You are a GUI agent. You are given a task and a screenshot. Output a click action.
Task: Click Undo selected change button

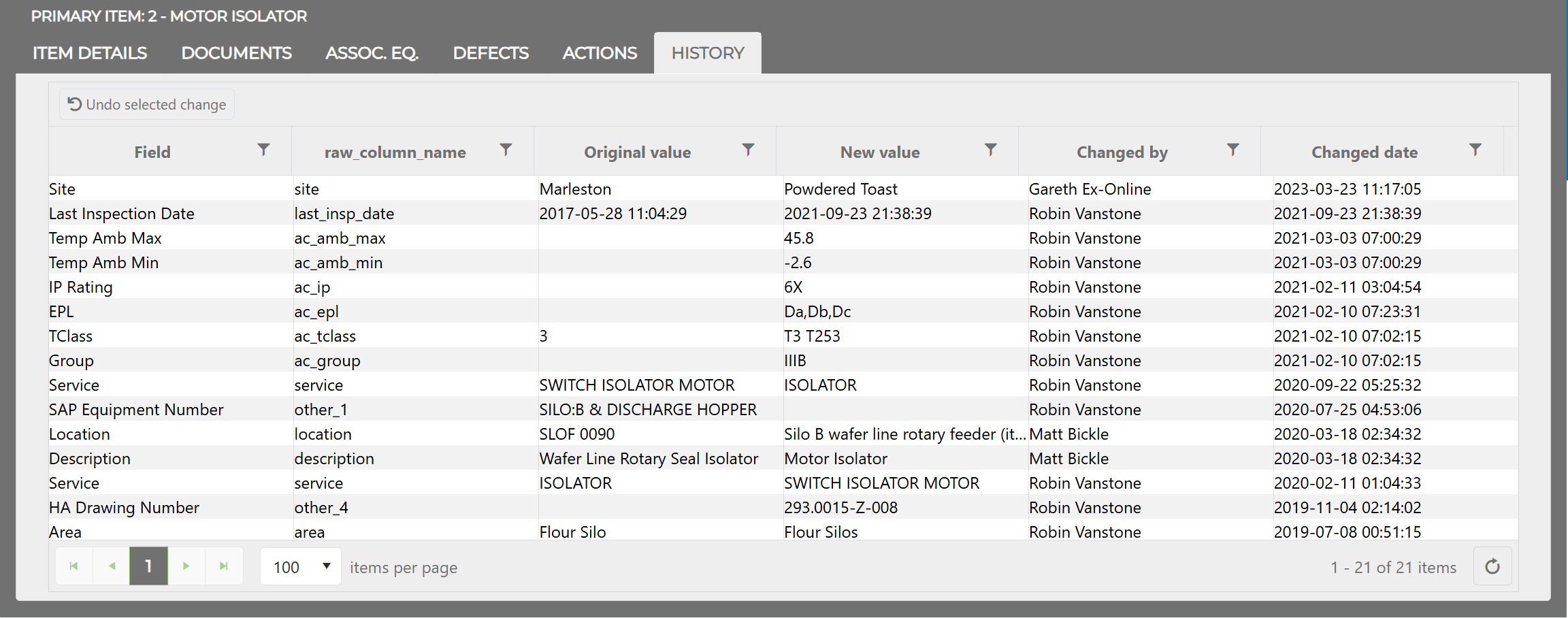(x=147, y=104)
